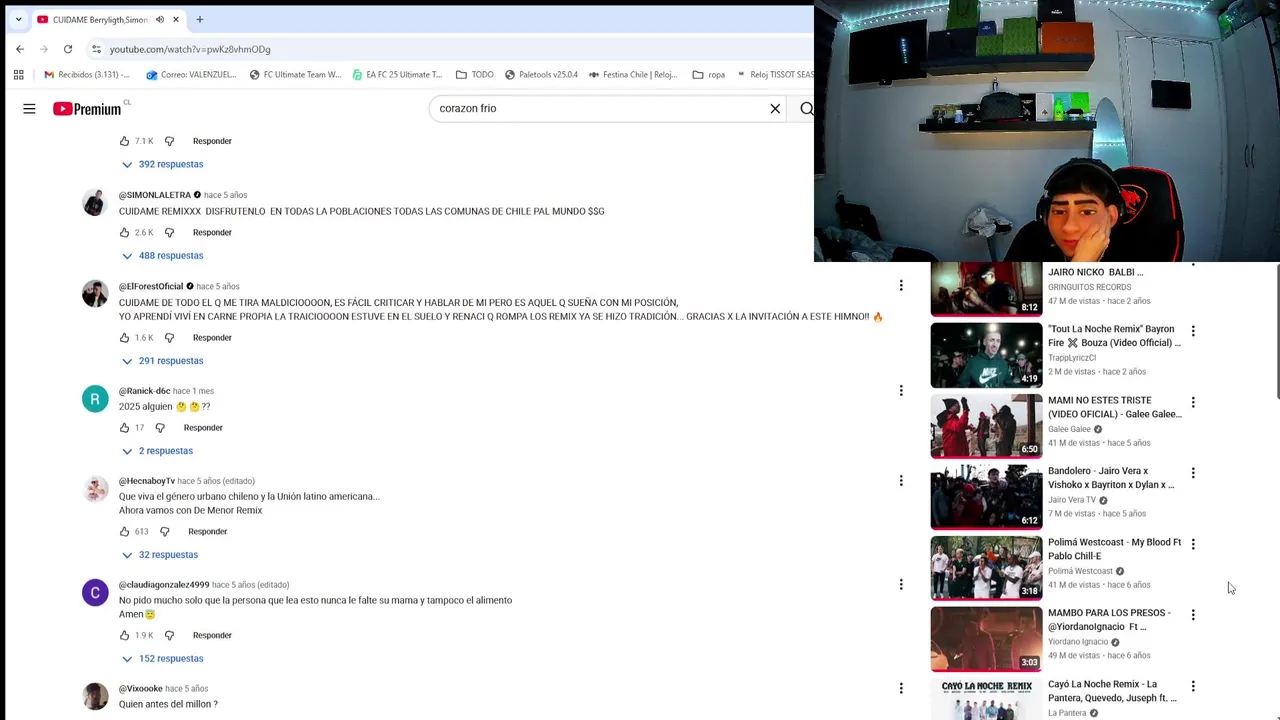Open options for Bandolero video
This screenshot has height=720, width=1280.
click(x=1193, y=473)
